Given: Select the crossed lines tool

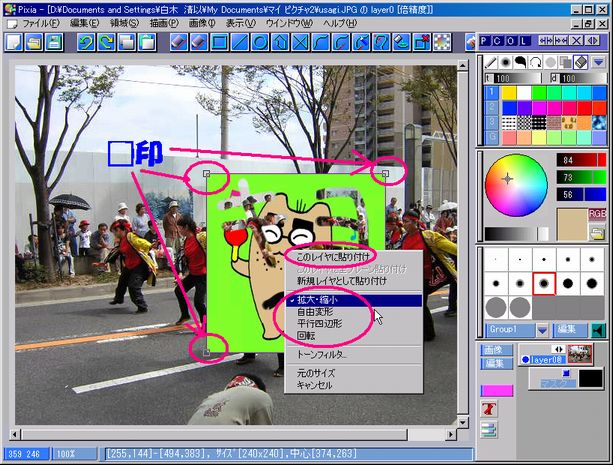Looking at the screenshot, I should pos(301,42).
